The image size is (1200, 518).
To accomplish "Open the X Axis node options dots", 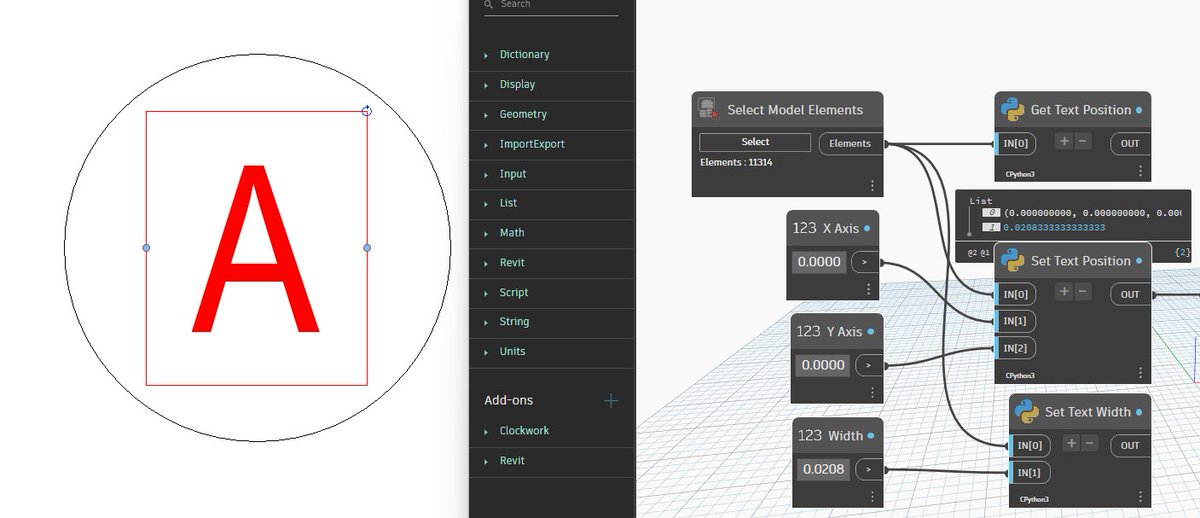I will pyautogui.click(x=868, y=289).
